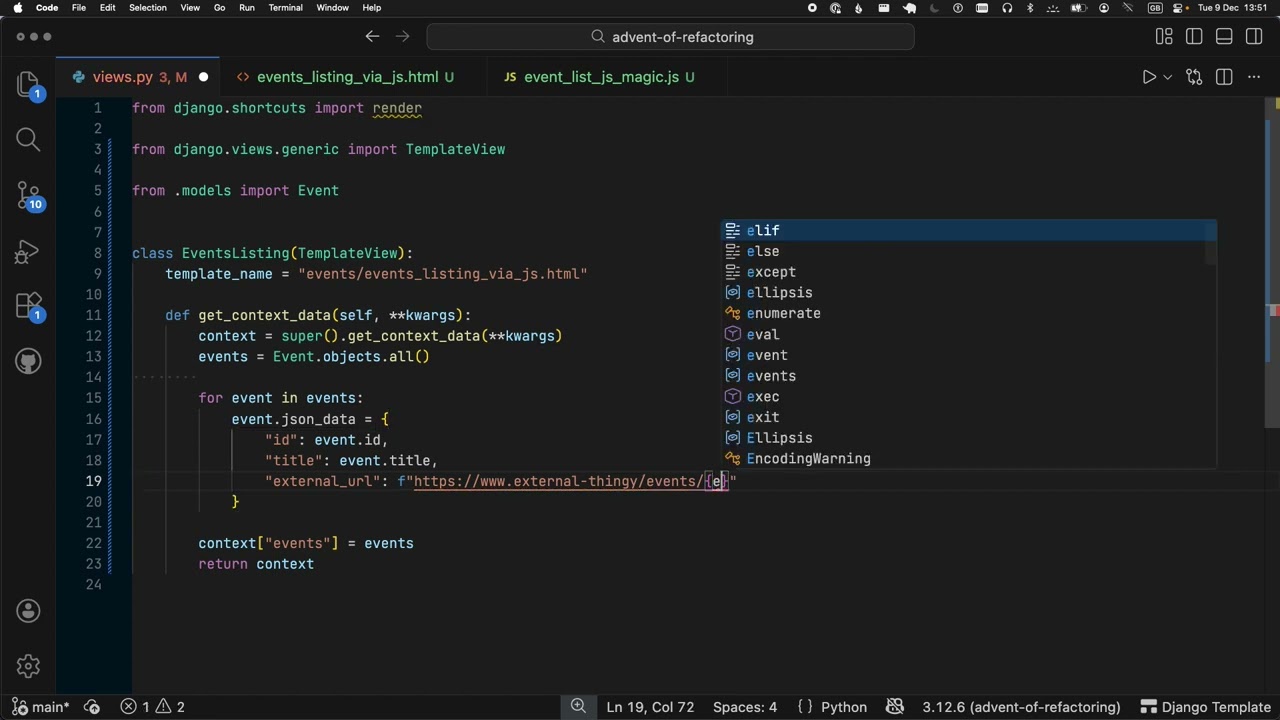Switch to the views.py tab
Viewport: 1280px width, 720px height.
pyautogui.click(x=138, y=77)
